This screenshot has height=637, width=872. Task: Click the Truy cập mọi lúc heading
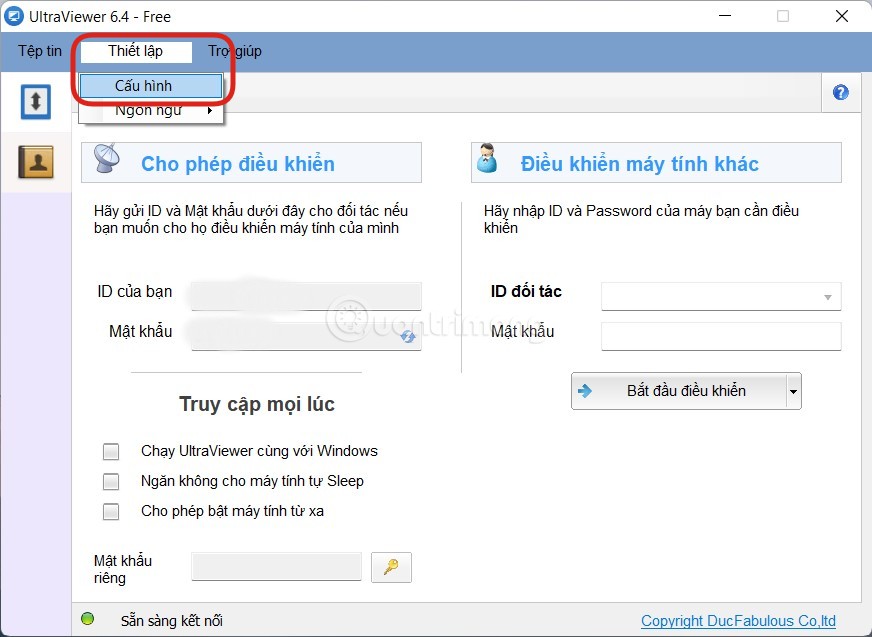pos(257,404)
